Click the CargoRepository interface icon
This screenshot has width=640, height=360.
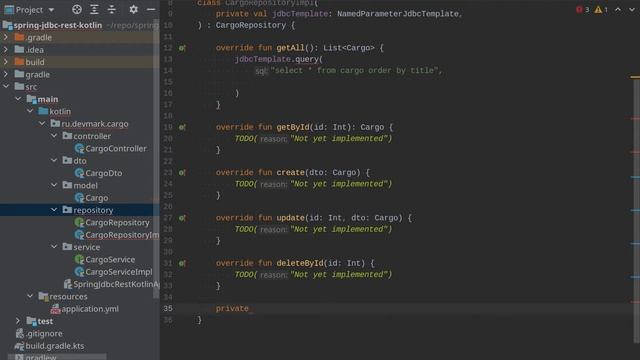80,222
